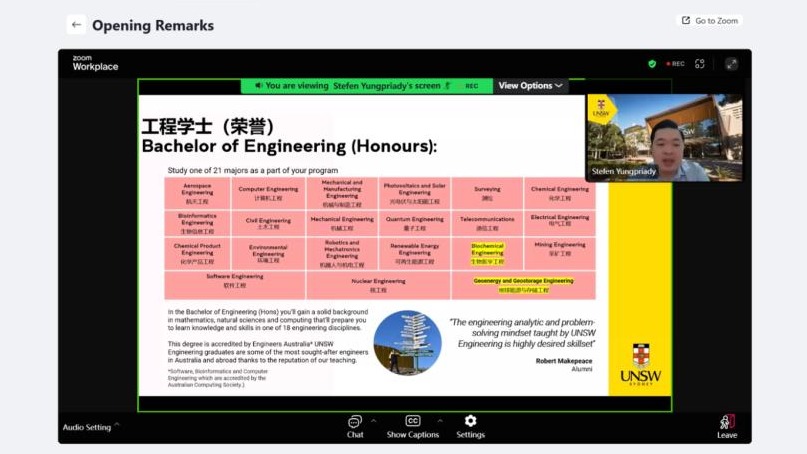The height and width of the screenshot is (454, 807).
Task: Click the Zoom Workplace logo
Action: (95, 63)
